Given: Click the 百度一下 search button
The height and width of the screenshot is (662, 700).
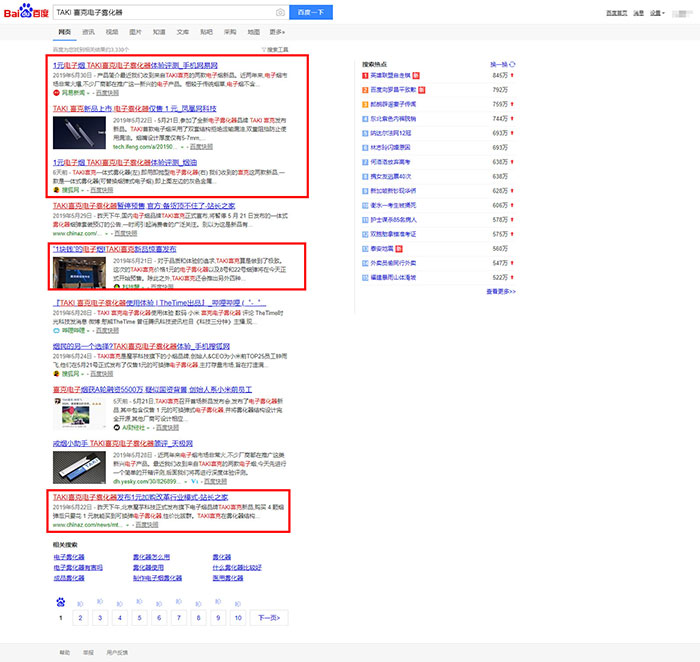Looking at the screenshot, I should (311, 12).
